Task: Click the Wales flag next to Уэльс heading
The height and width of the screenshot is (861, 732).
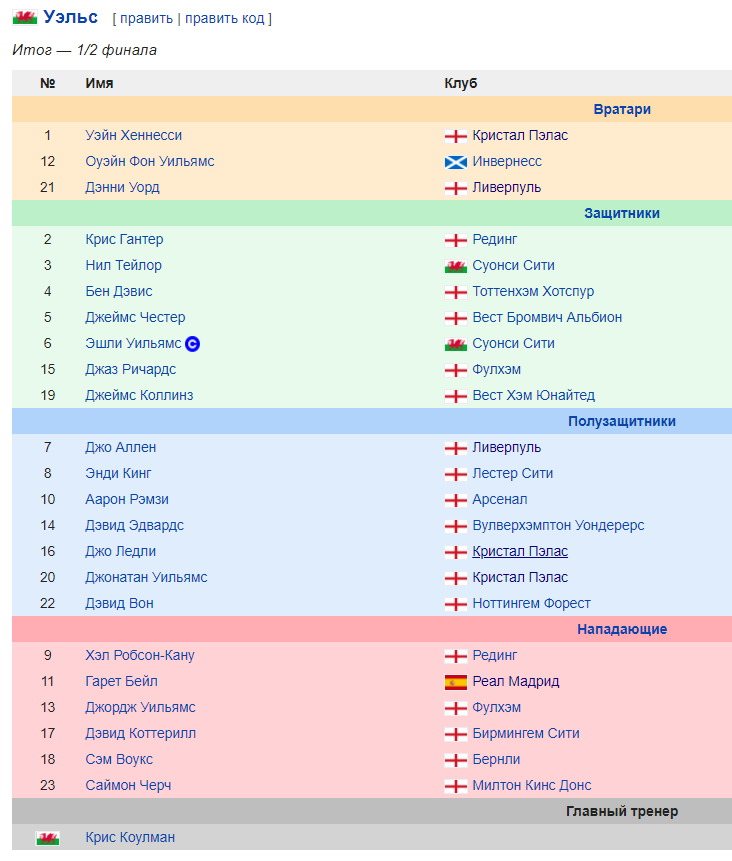Action: coord(25,18)
